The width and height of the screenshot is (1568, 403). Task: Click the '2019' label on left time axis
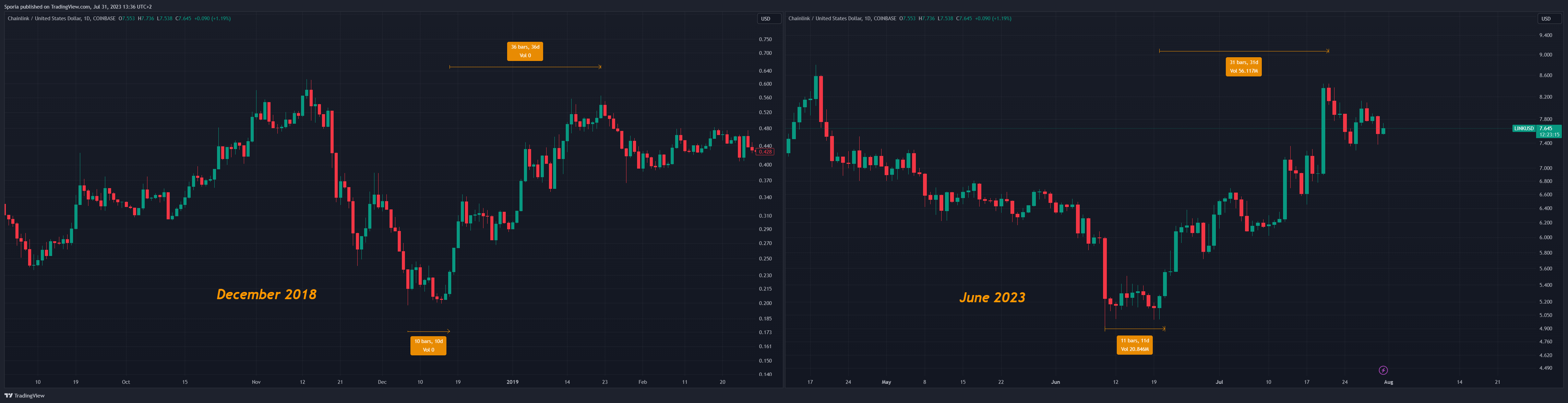point(513,382)
